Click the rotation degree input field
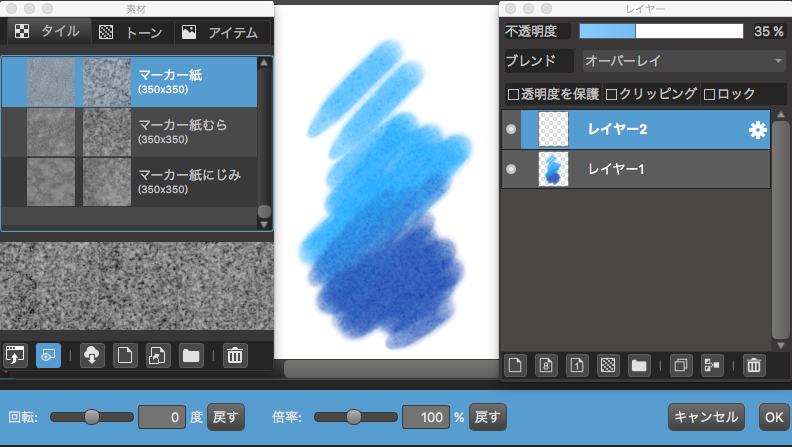Screen dimensions: 792x447 tap(162, 417)
